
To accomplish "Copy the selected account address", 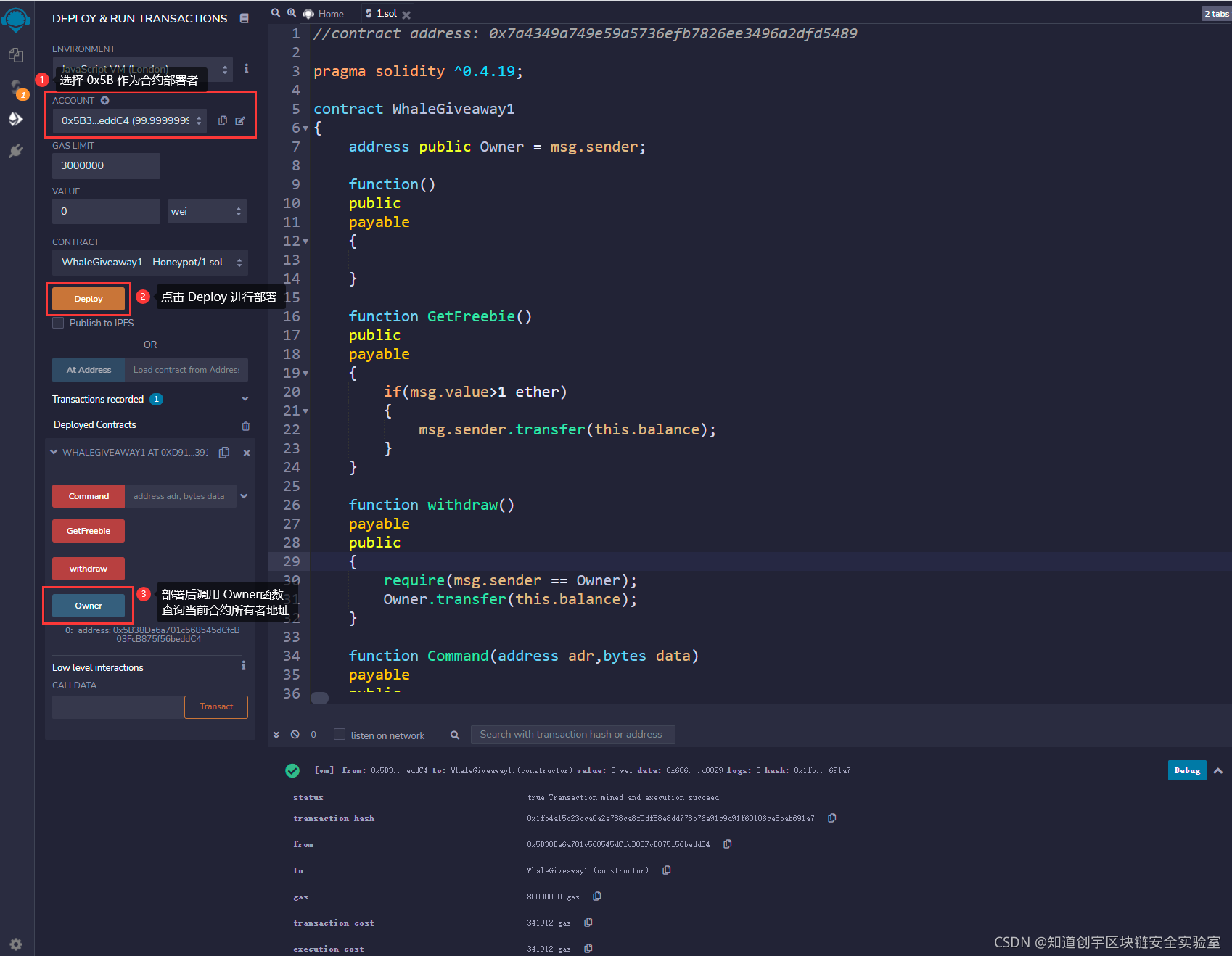I will point(223,120).
